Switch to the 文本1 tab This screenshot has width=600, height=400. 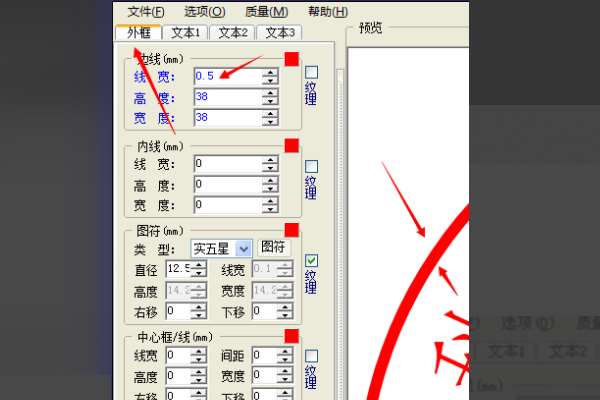[x=185, y=33]
